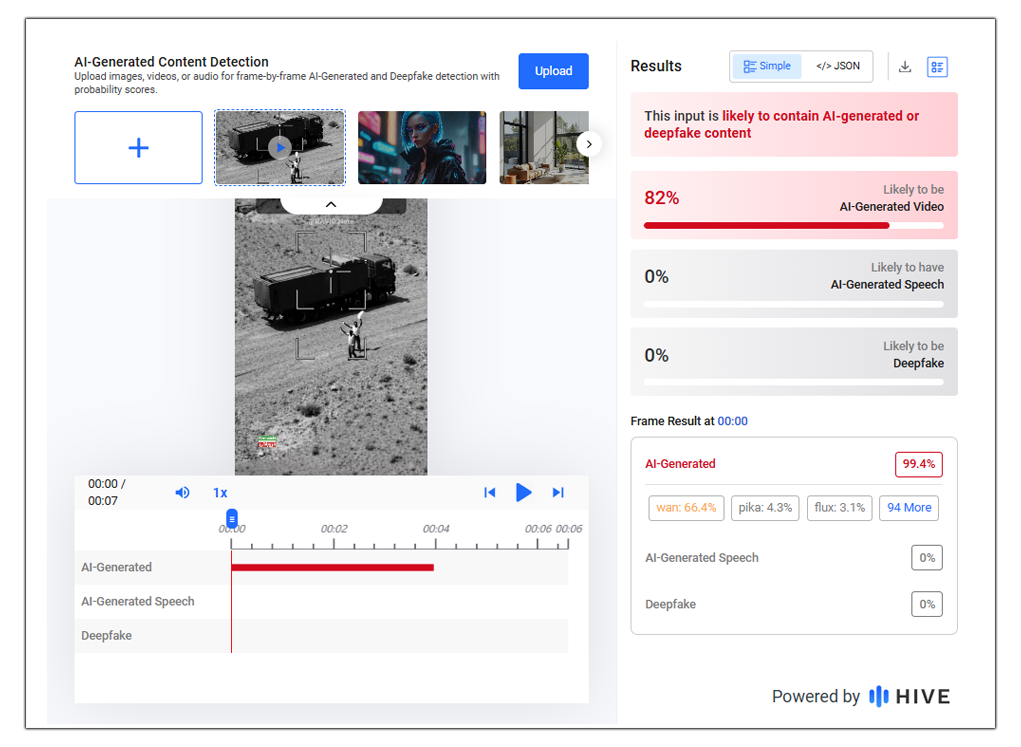Select the truck video sample thumbnail
The image size is (1021, 747).
tap(280, 148)
